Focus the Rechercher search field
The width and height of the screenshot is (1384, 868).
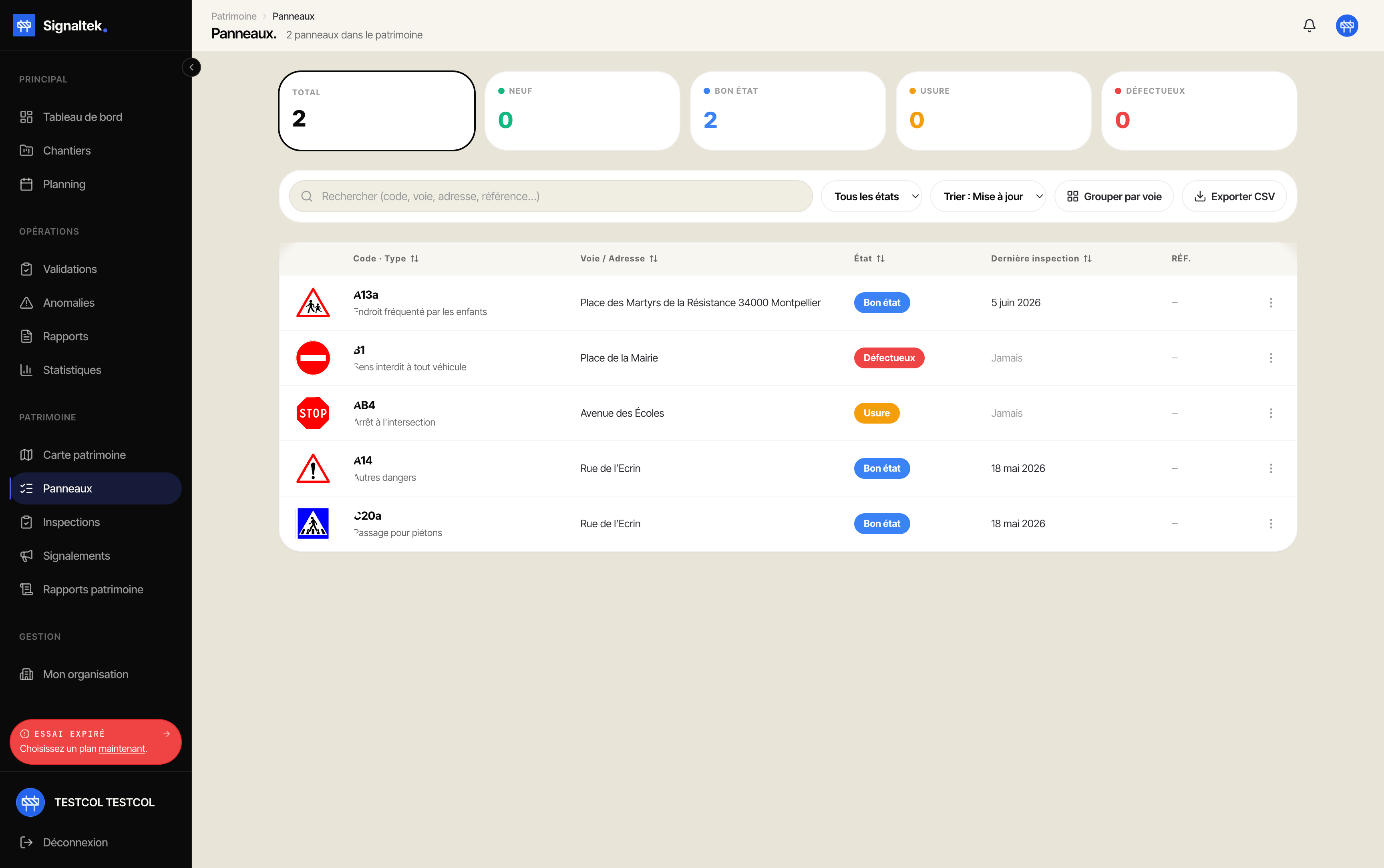pyautogui.click(x=551, y=196)
